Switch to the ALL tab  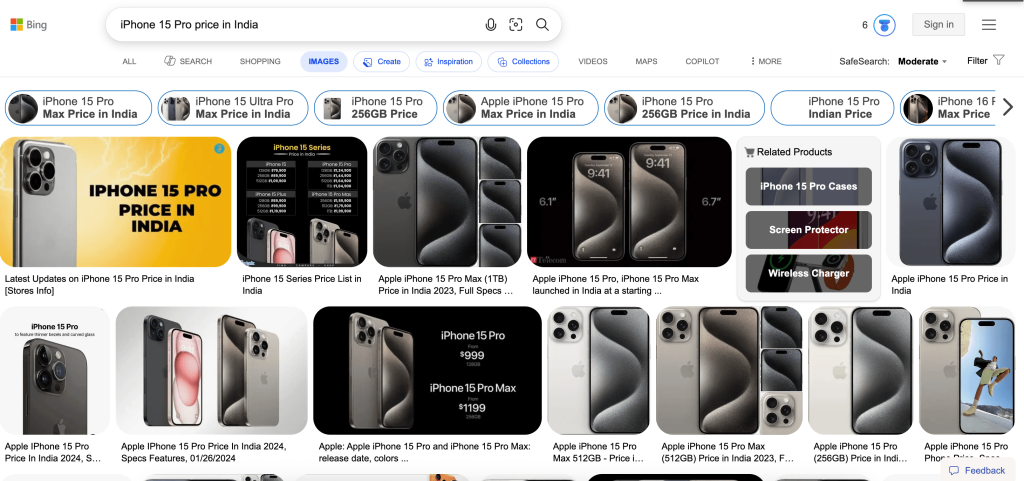point(129,61)
